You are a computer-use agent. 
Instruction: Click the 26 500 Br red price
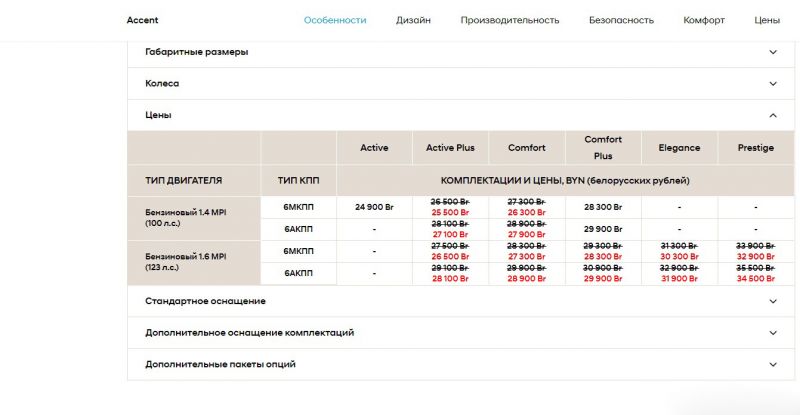click(450, 256)
